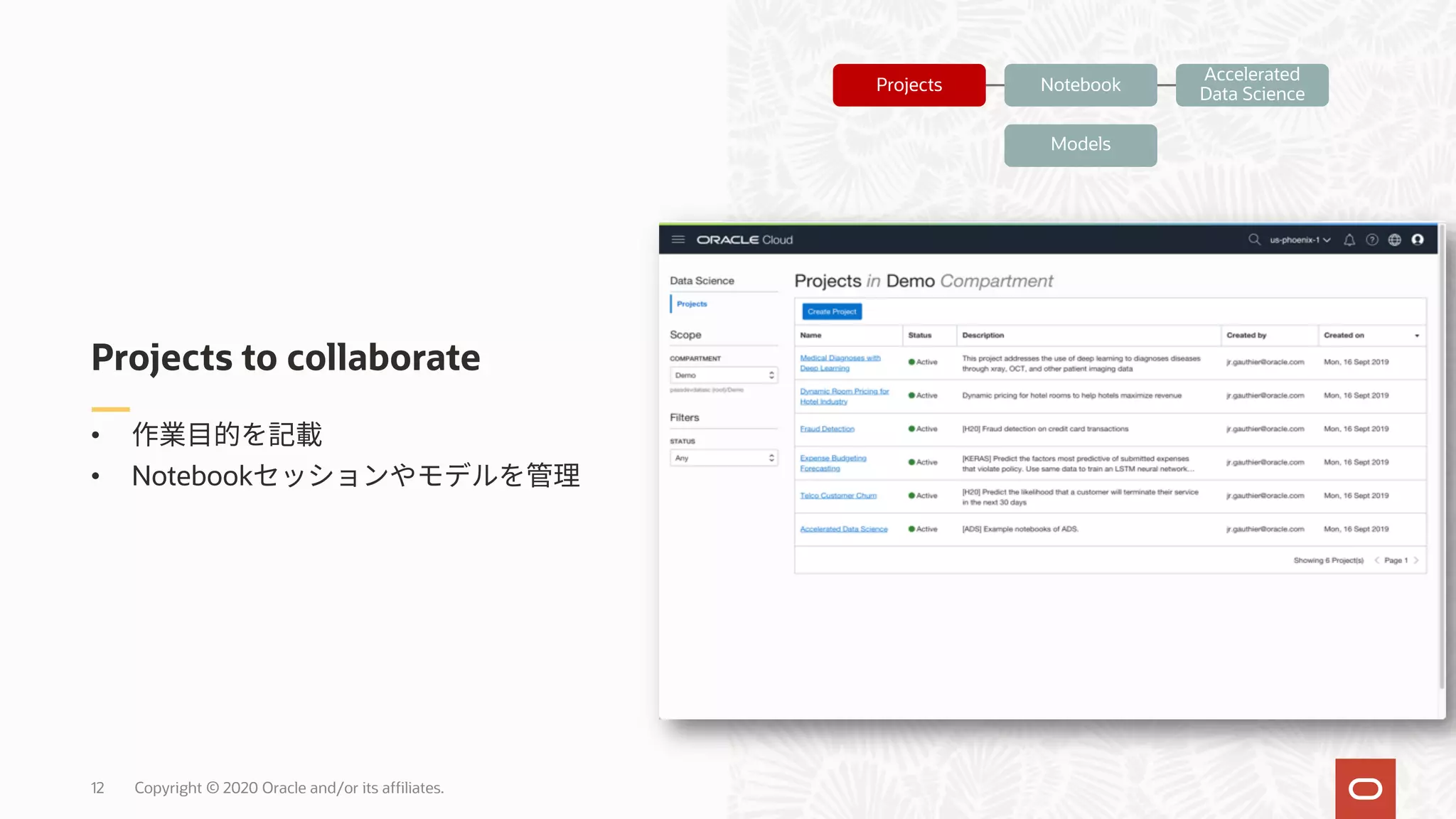Open the Telco Customer Churn project
This screenshot has width=1456, height=819.
[838, 496]
